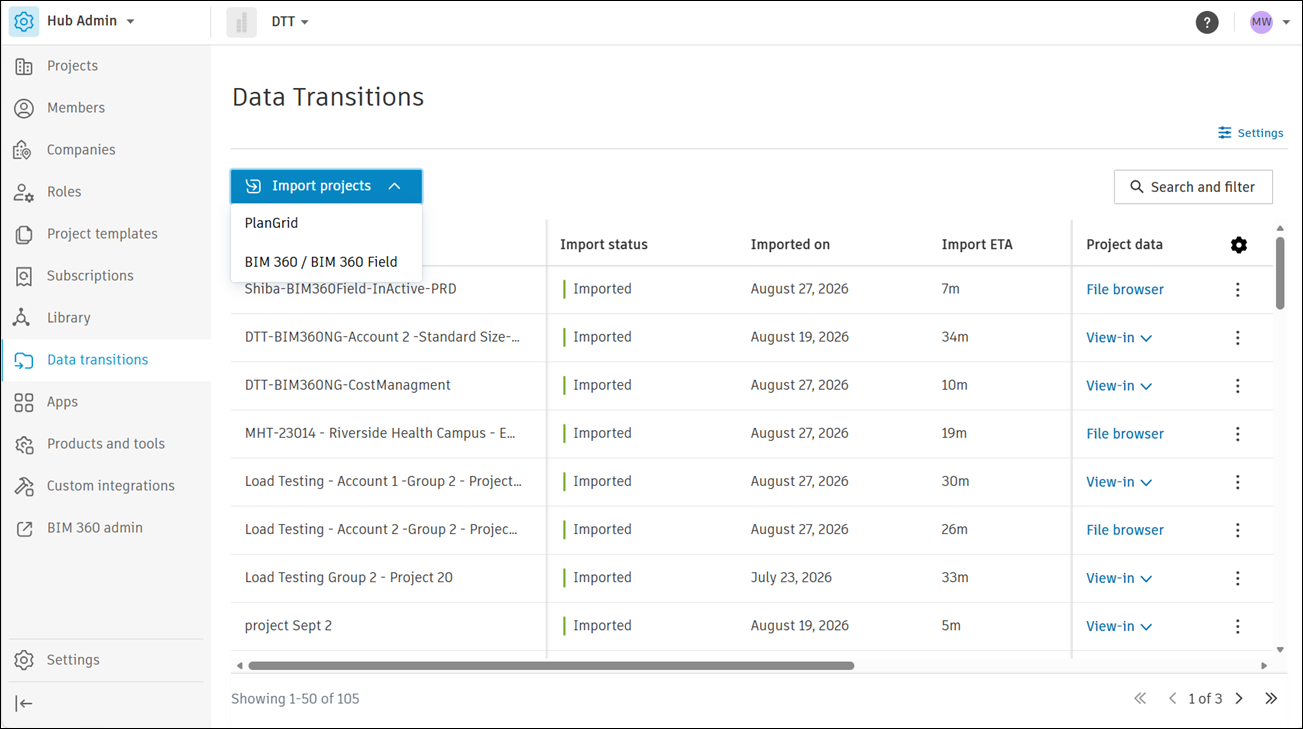Open the help question mark icon
Screen dimensions: 1303x729
(x=1207, y=22)
